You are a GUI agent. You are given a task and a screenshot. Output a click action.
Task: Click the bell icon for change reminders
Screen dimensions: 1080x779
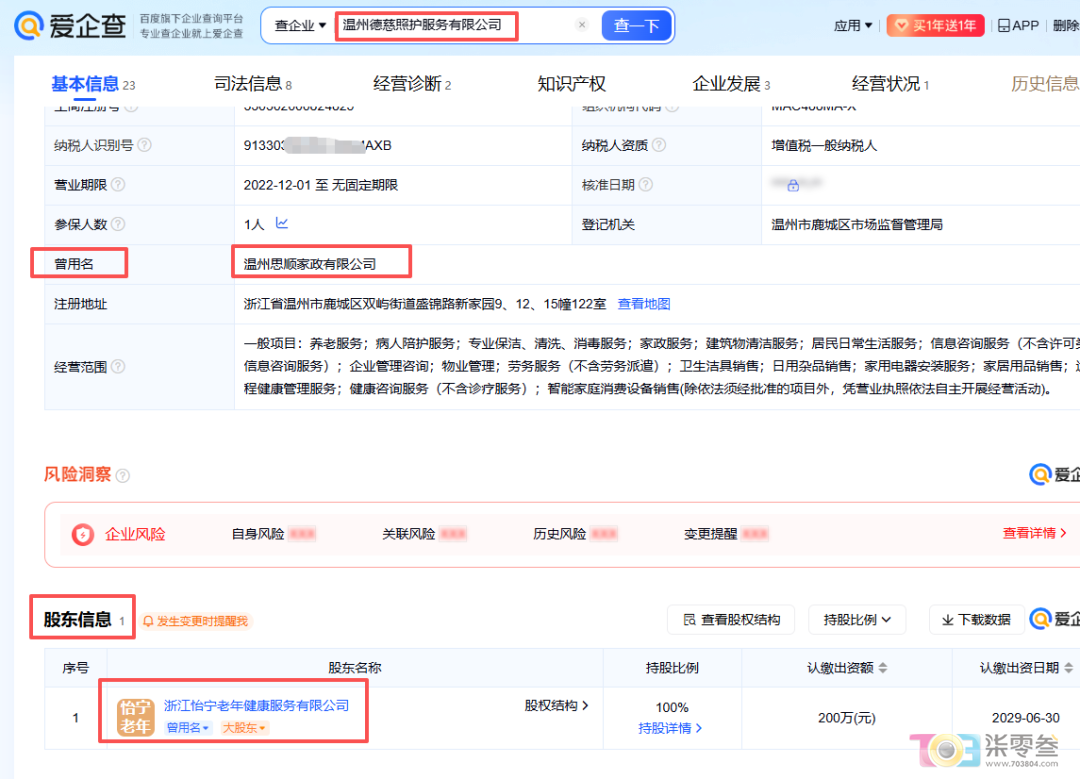coord(148,621)
